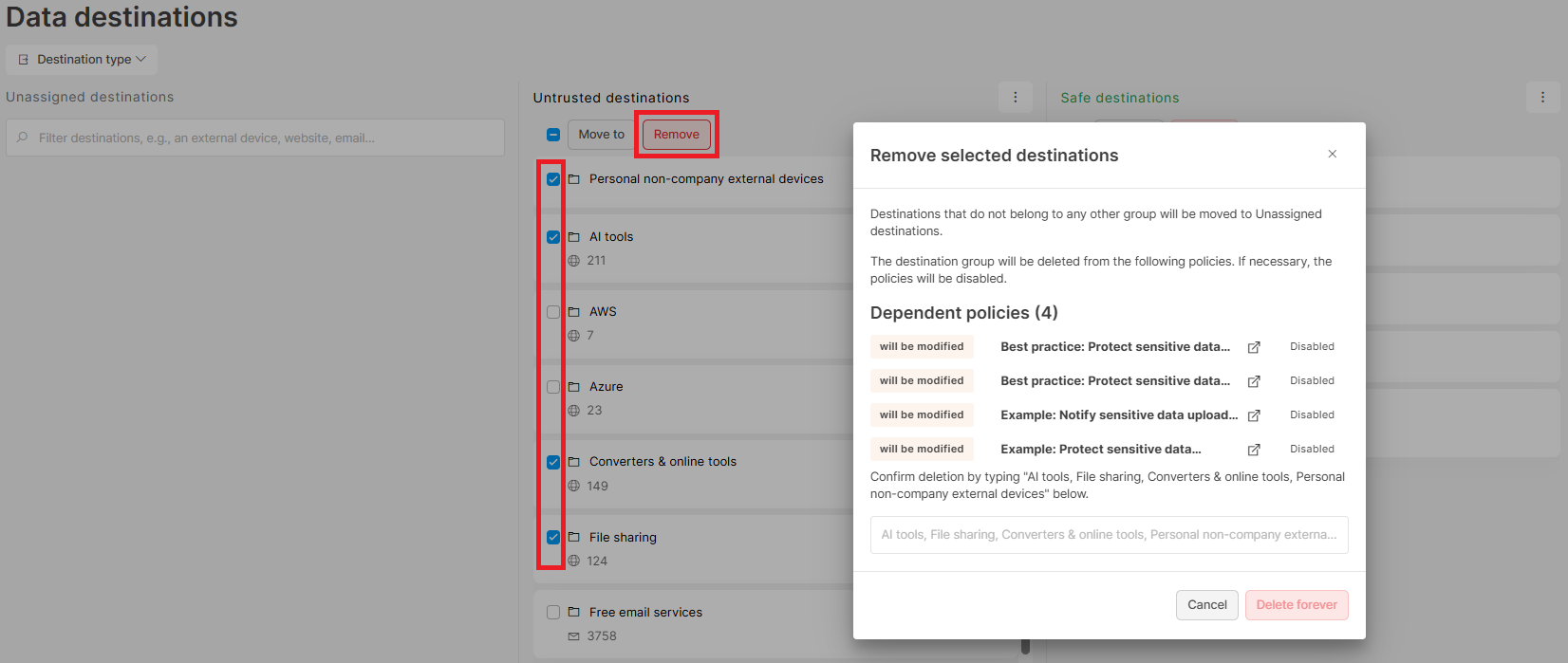Check the Azure checkbox
This screenshot has height=663, width=1568.
click(553, 387)
